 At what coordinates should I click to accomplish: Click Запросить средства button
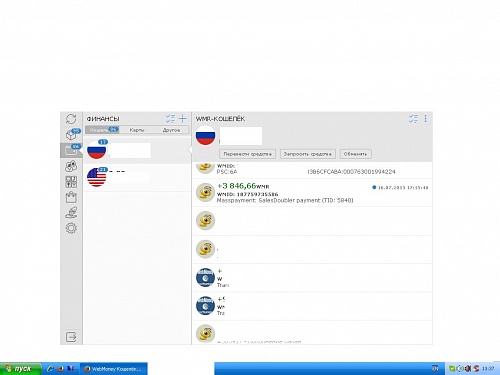click(307, 154)
